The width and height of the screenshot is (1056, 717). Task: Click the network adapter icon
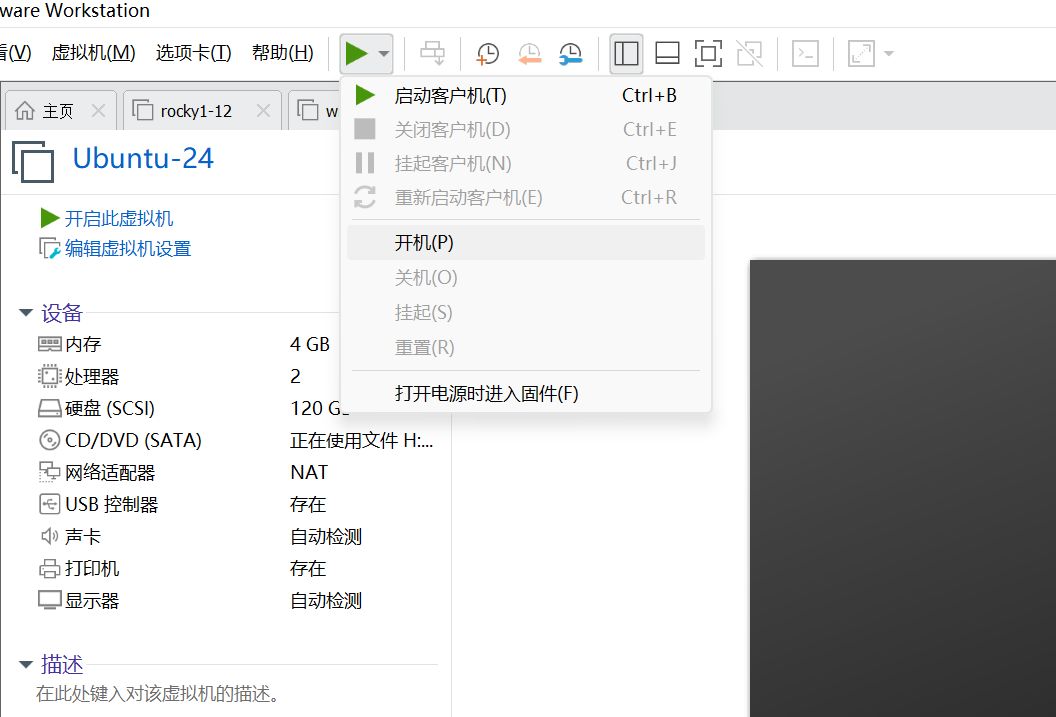[50, 472]
